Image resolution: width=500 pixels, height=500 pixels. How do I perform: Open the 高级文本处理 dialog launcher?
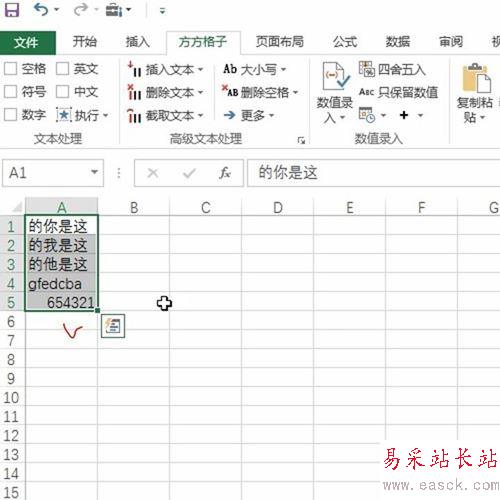tap(301, 140)
